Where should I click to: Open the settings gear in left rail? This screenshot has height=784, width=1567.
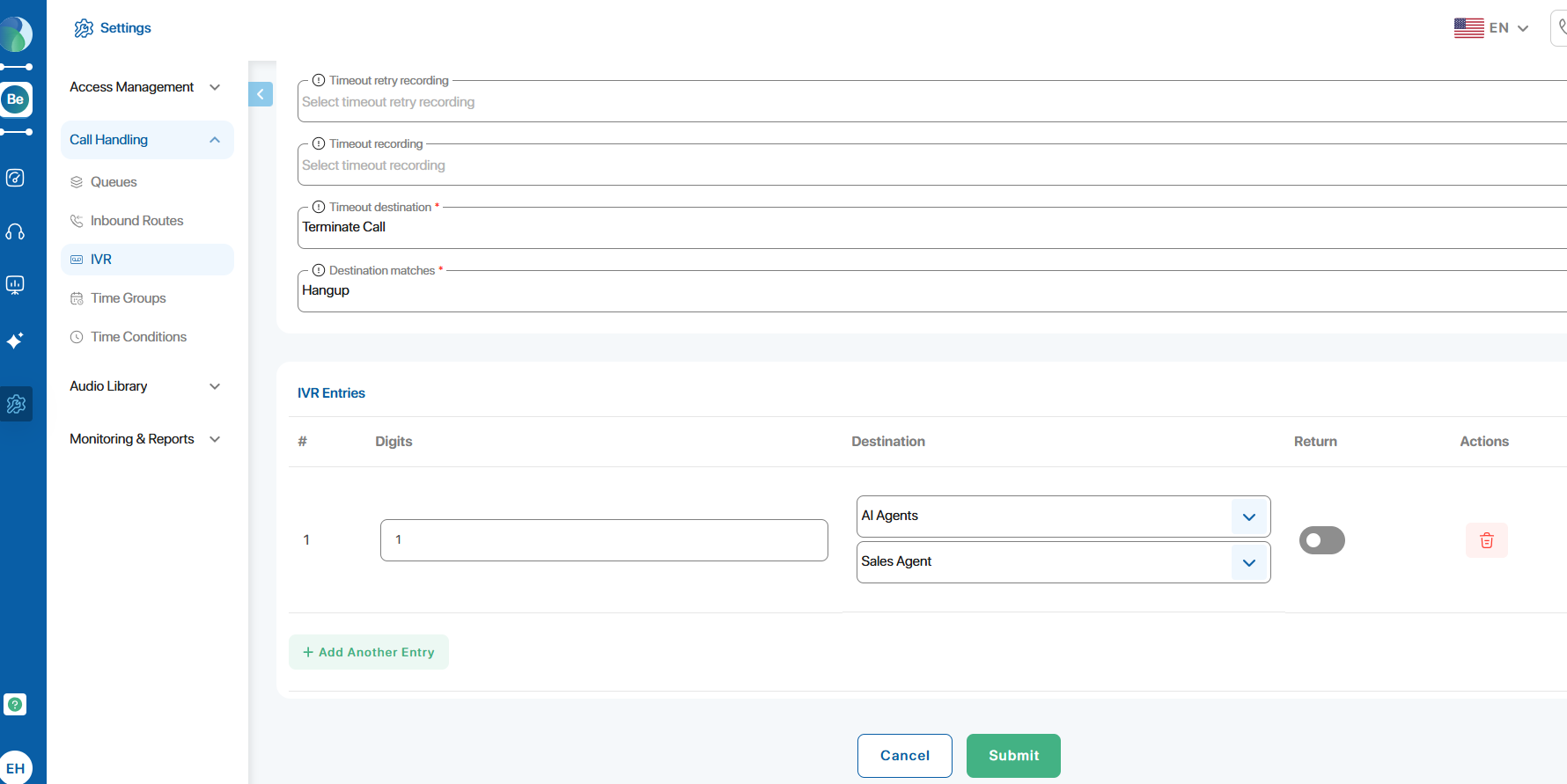(x=16, y=404)
